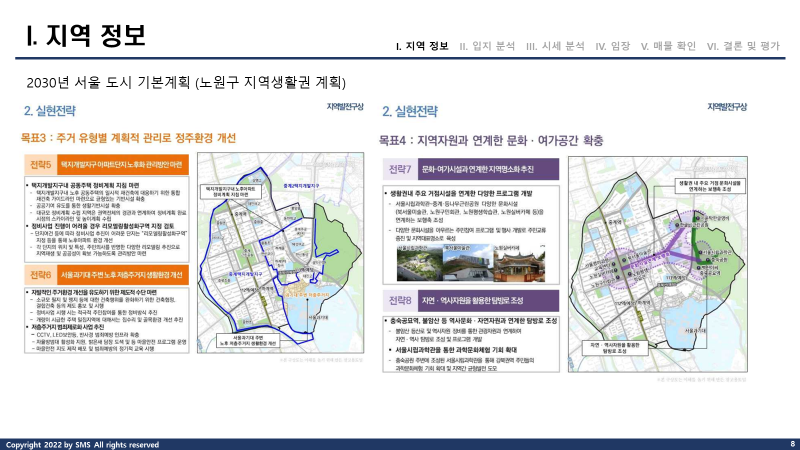800x450 pixels.
Task: Select the orange heading '목표3 : 주거 유형별 계획적 관리'
Action: click(128, 138)
